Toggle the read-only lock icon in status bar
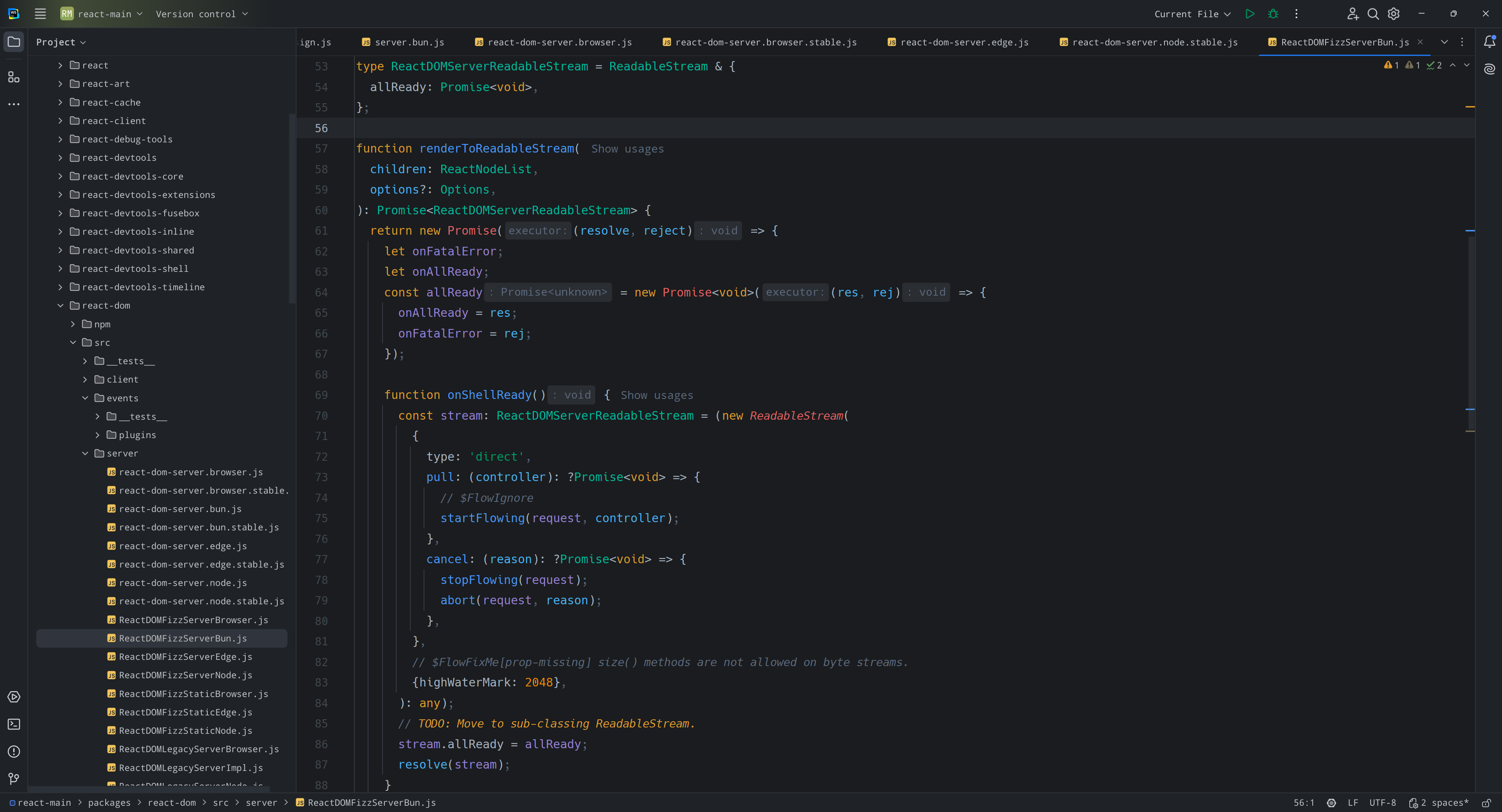The image size is (1502, 812). click(x=1486, y=803)
